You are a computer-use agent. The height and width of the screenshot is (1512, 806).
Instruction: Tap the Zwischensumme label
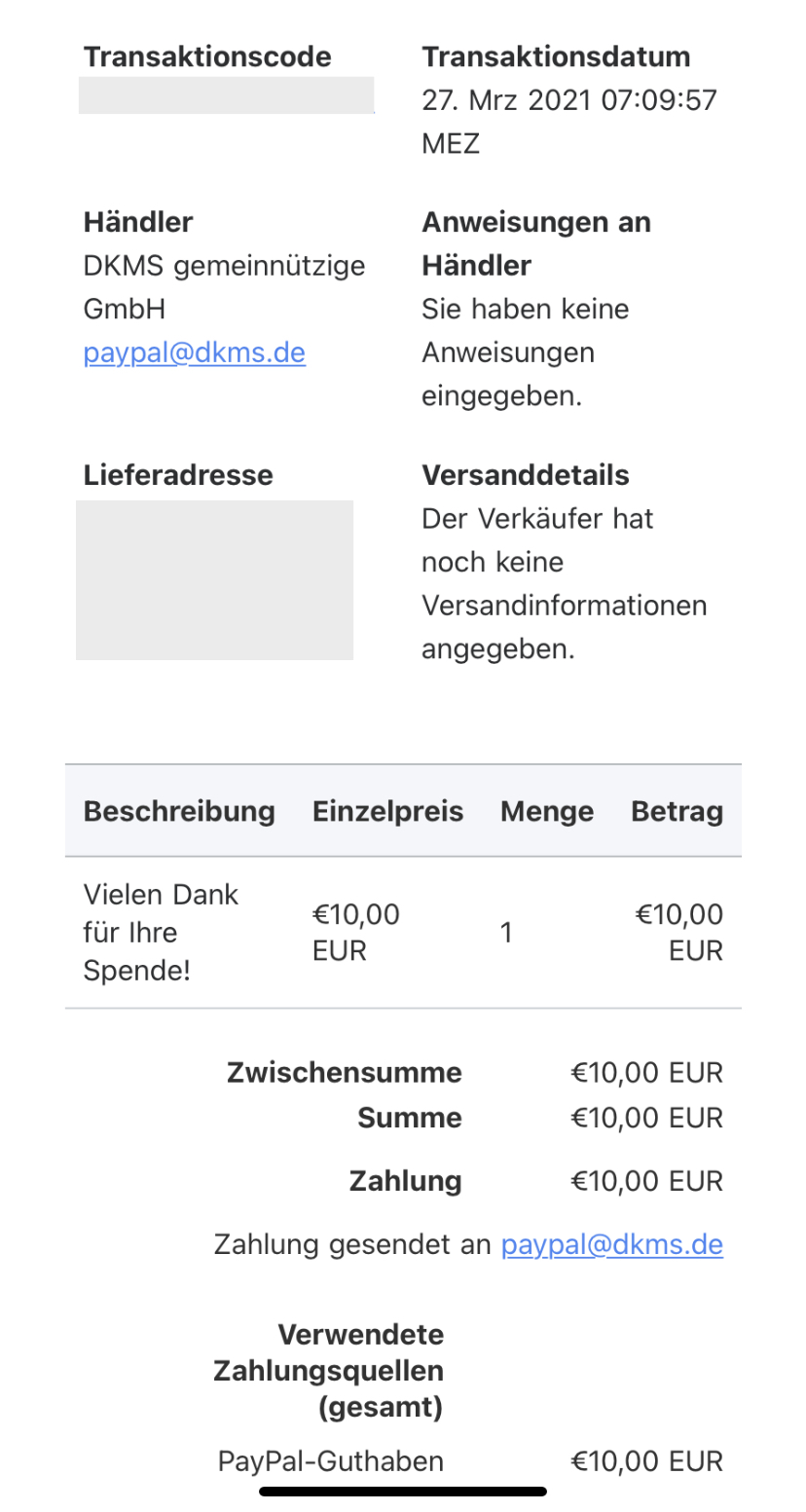(x=344, y=1073)
